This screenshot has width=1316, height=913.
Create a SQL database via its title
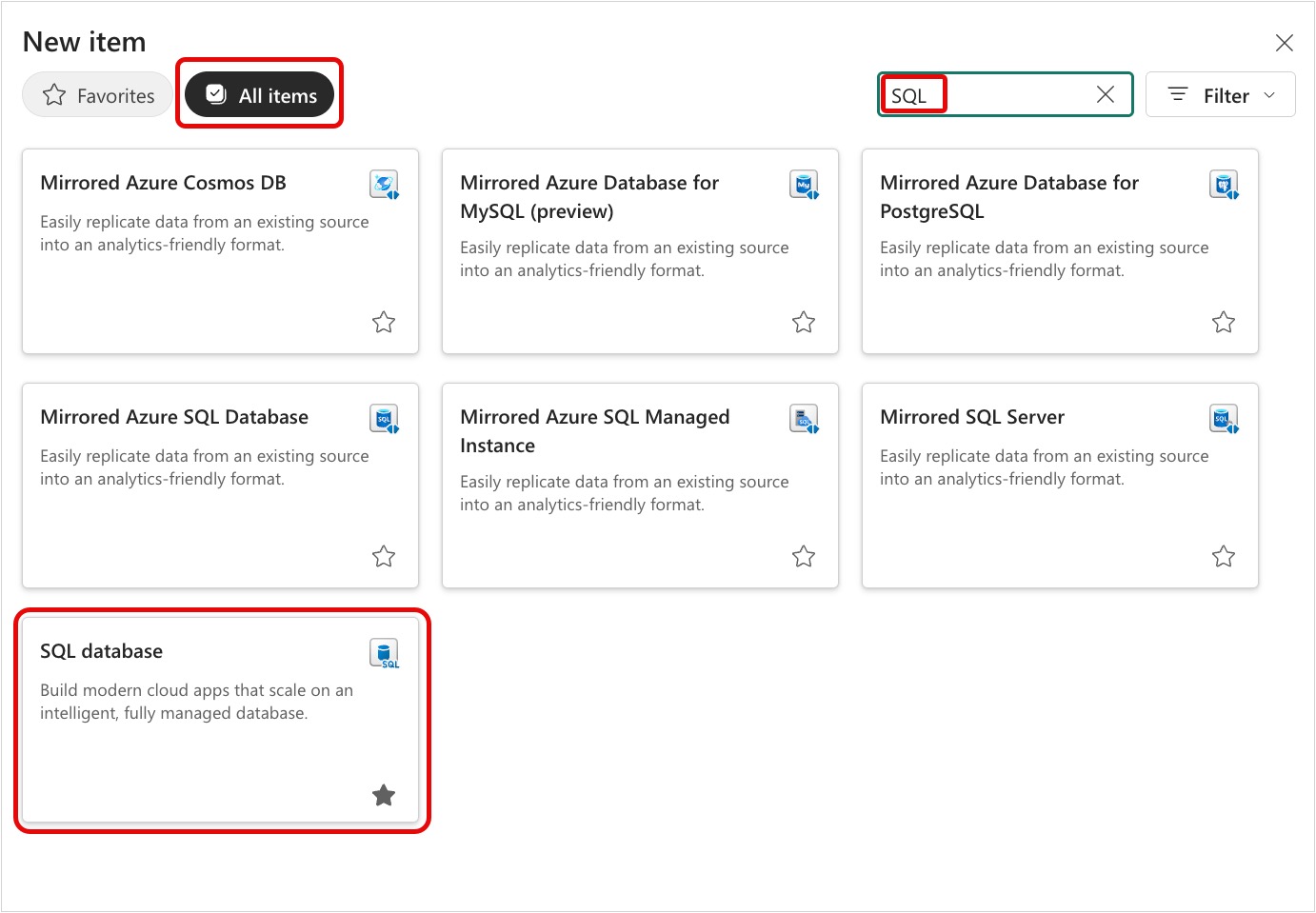tap(101, 651)
